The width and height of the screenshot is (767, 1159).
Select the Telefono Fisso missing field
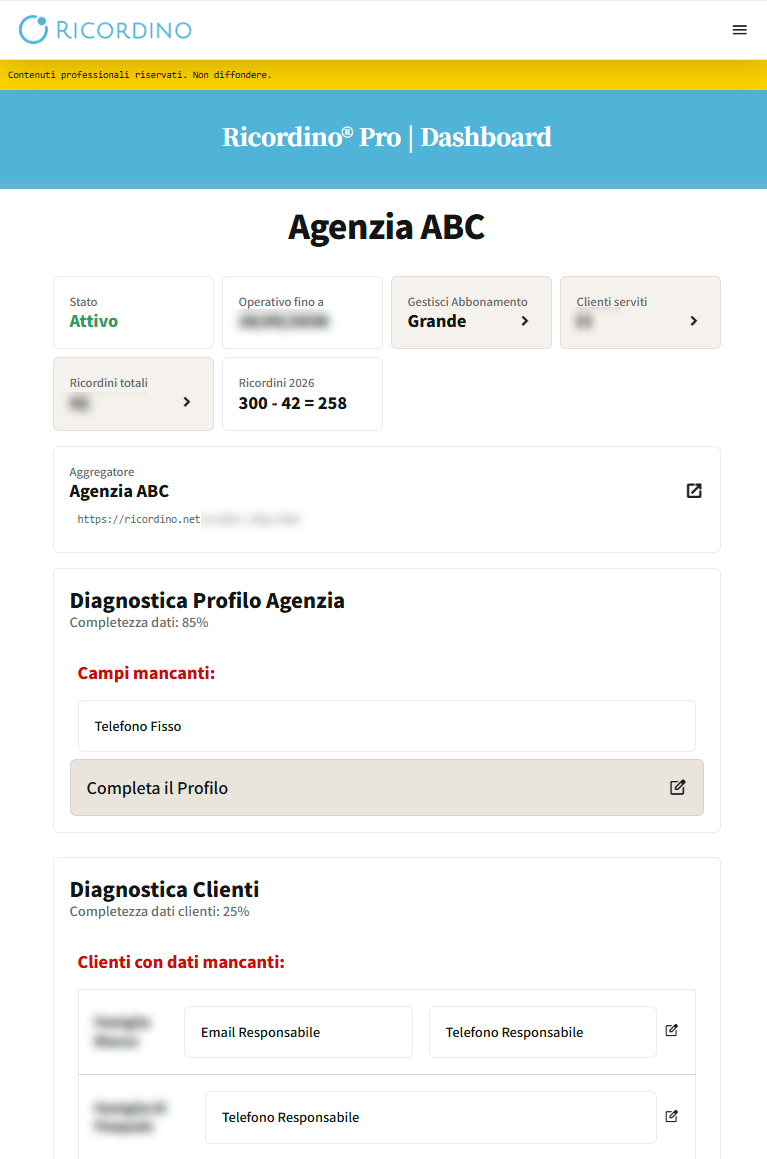(386, 726)
